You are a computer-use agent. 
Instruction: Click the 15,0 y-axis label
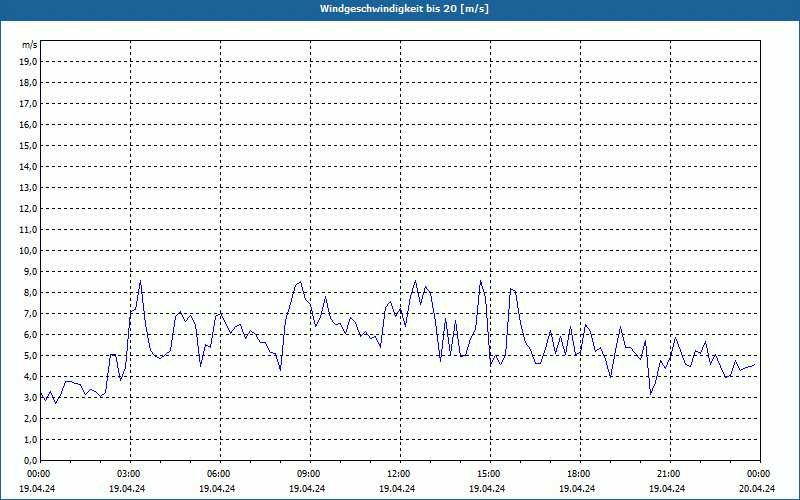[29, 145]
